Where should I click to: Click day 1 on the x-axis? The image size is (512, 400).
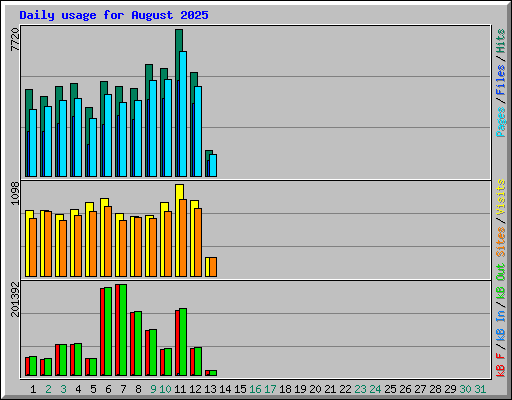[x=33, y=389]
